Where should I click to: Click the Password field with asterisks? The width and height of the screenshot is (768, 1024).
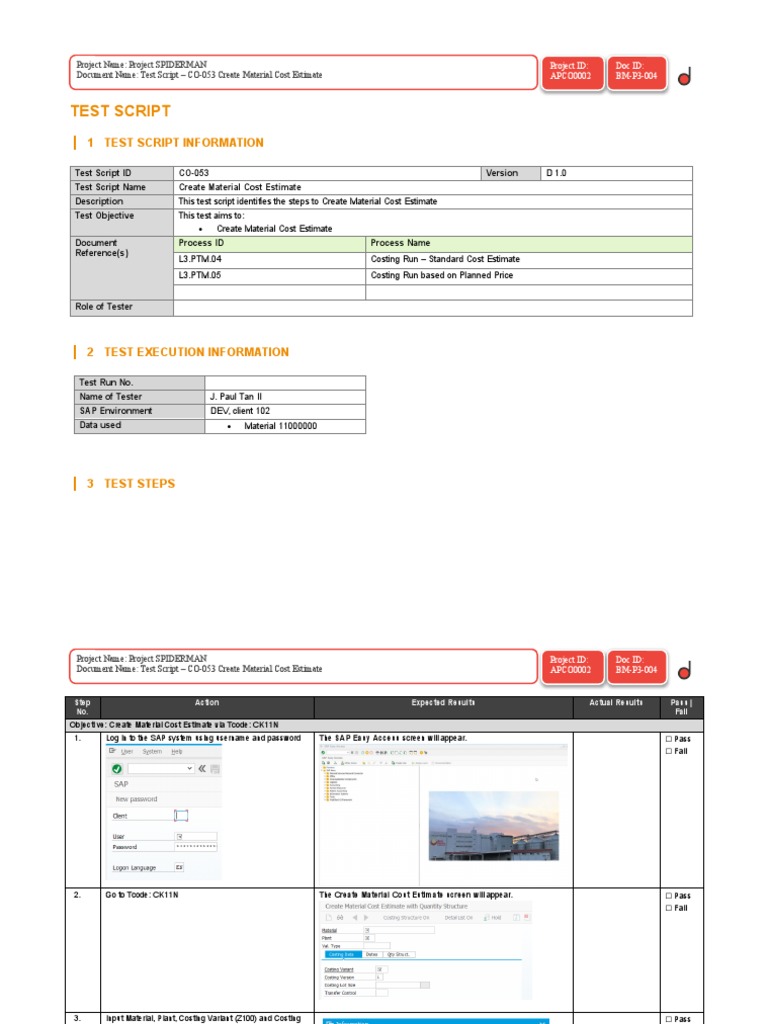196,846
